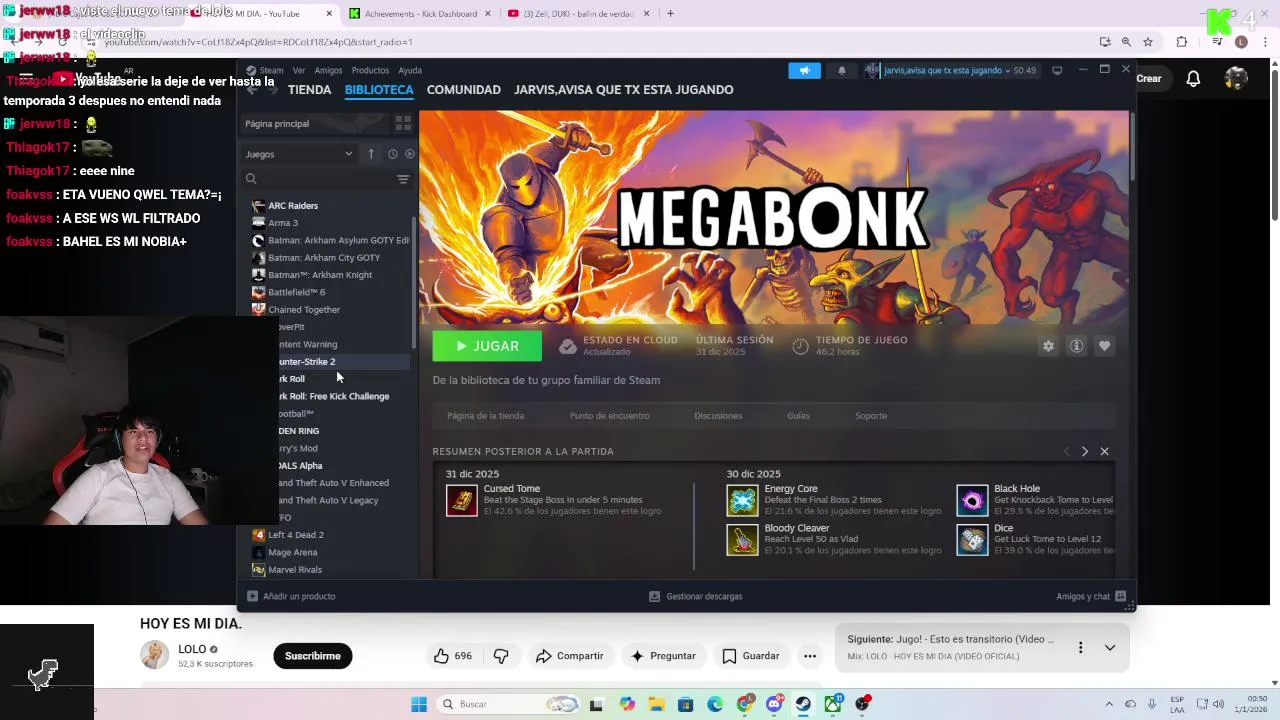The width and height of the screenshot is (1280, 720).
Task: Open Megabonk game settings gear icon
Action: (1048, 346)
